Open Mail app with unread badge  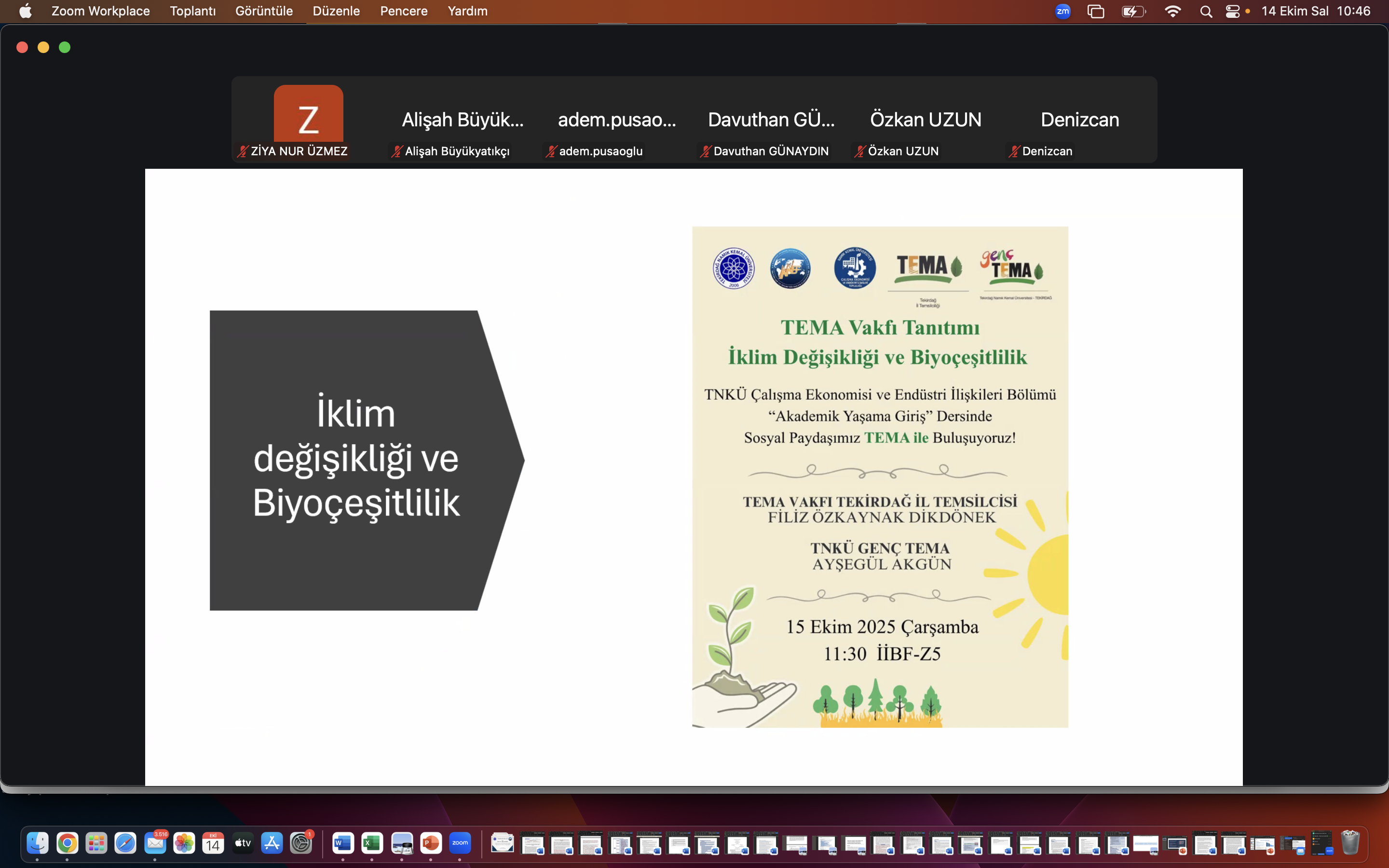click(x=155, y=843)
